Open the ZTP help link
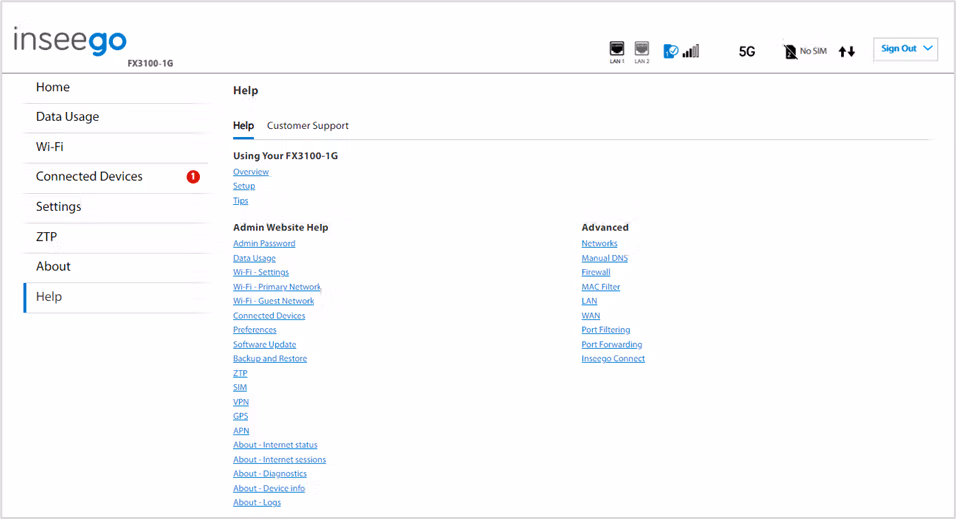This screenshot has width=956, height=519. 240,373
